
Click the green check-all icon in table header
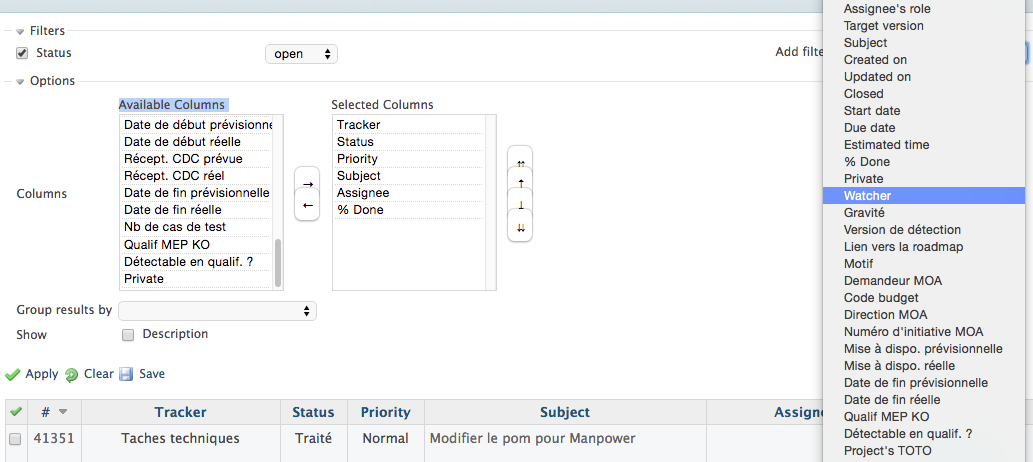(16, 412)
